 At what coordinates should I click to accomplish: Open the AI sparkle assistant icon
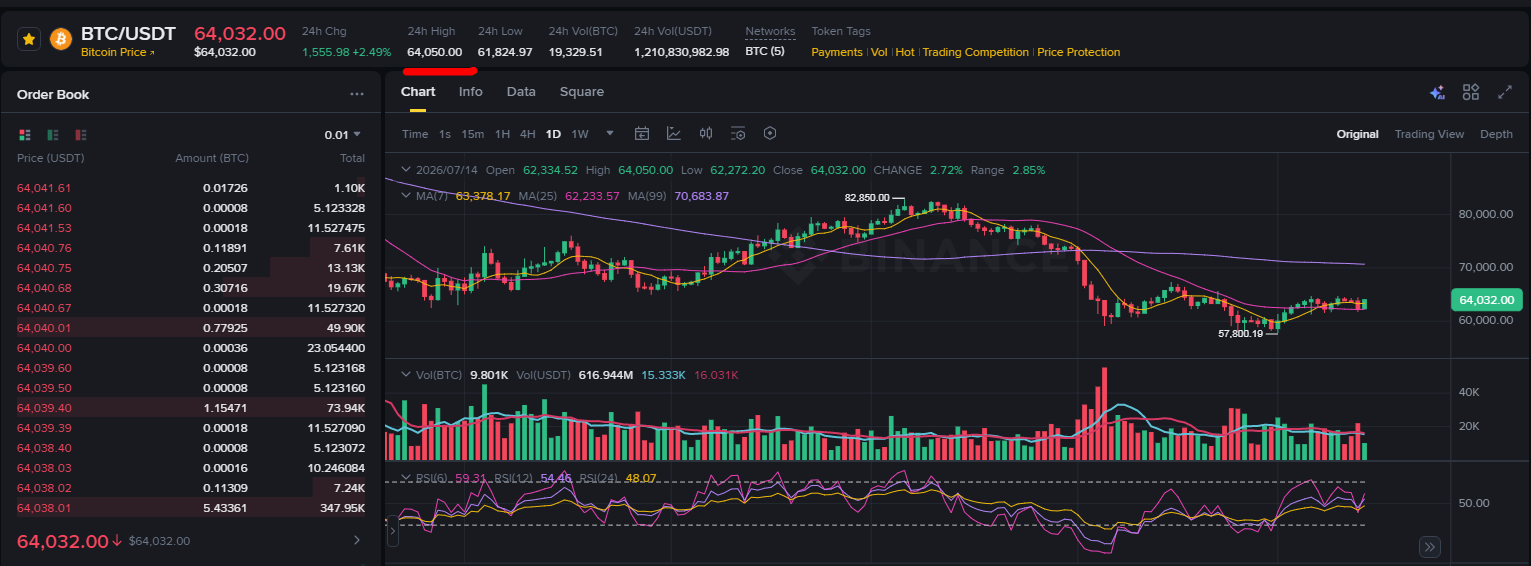coord(1437,92)
